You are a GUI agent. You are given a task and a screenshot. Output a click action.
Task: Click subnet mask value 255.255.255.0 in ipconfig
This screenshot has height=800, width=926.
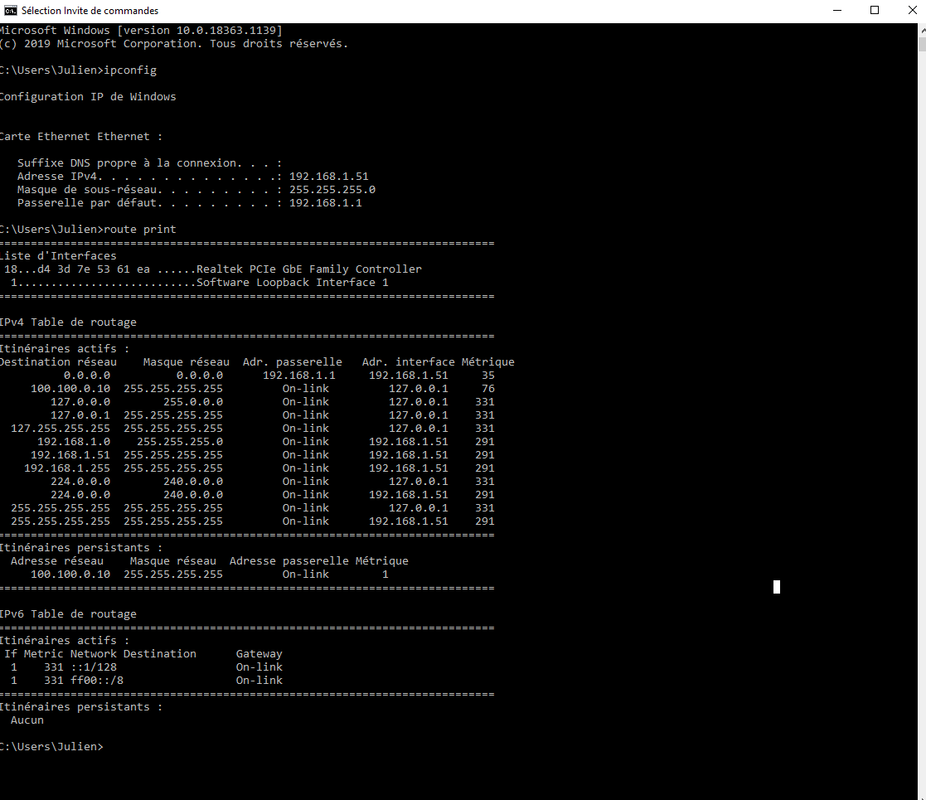332,190
